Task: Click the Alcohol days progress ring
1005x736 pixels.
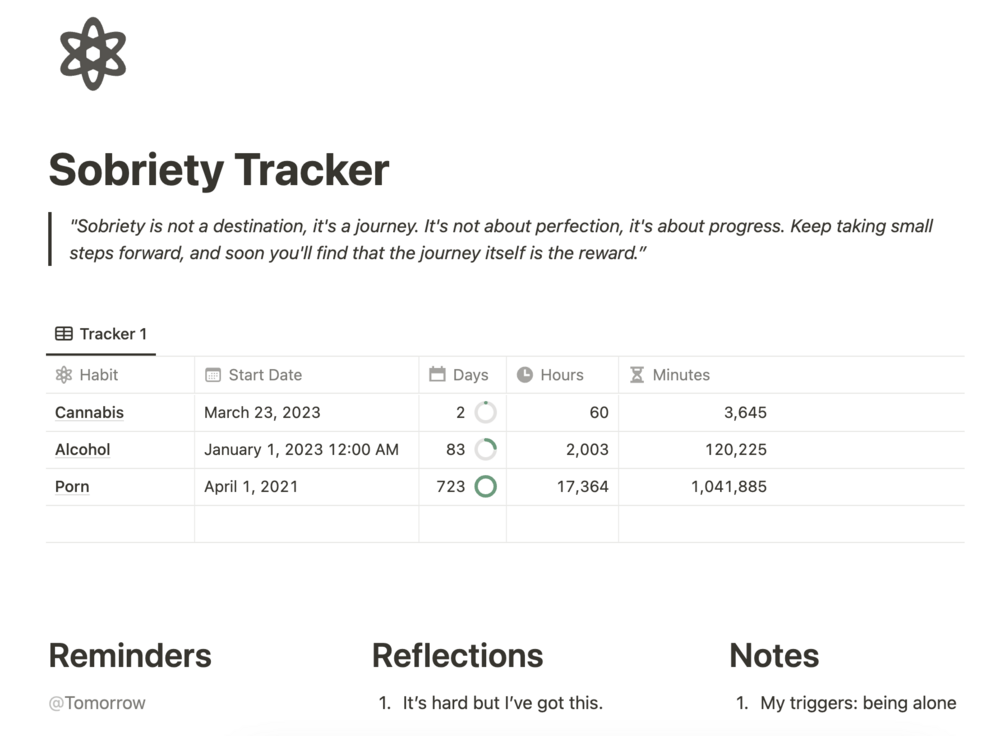Action: (x=485, y=450)
